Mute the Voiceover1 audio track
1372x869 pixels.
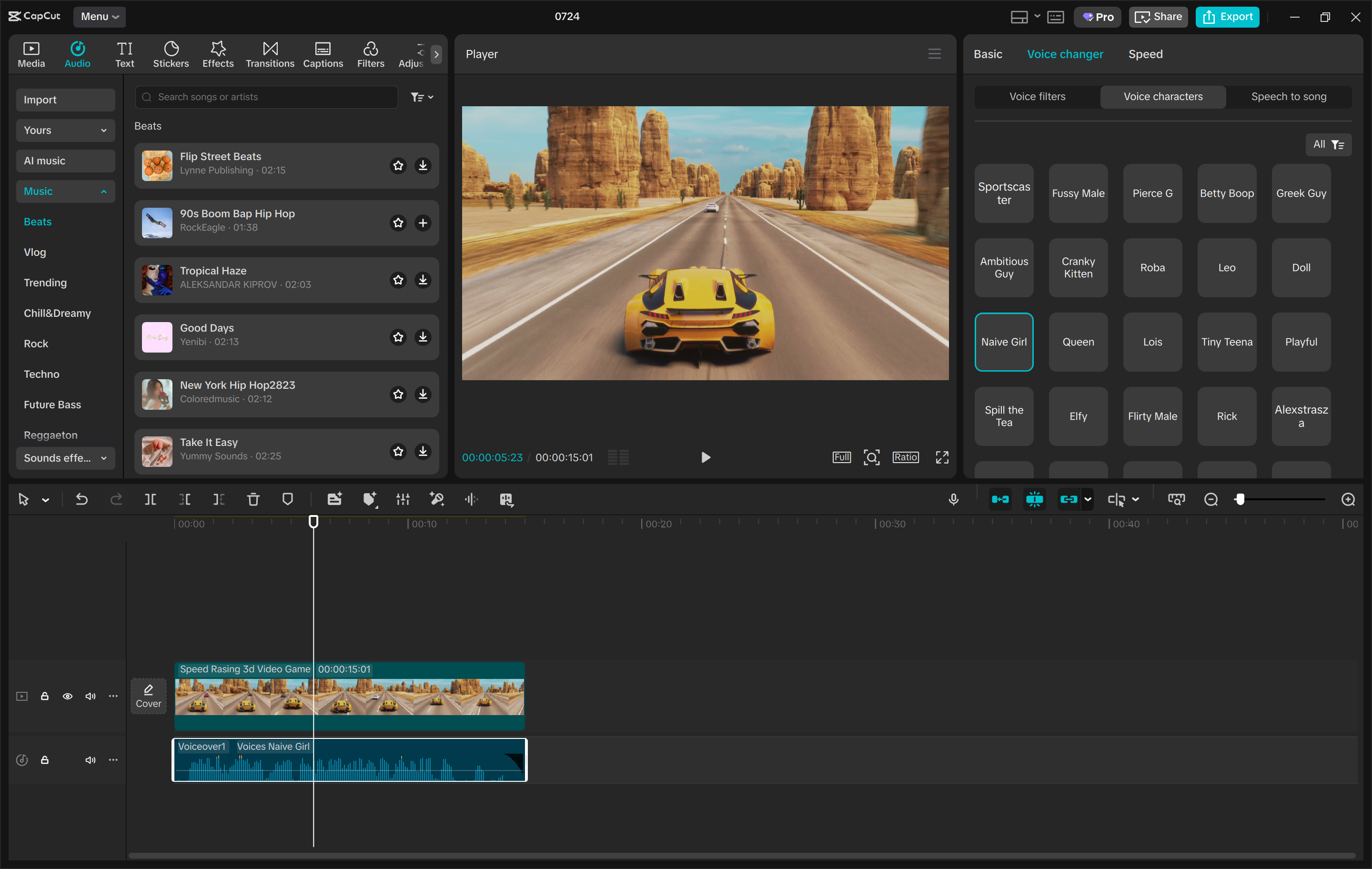[x=90, y=759]
